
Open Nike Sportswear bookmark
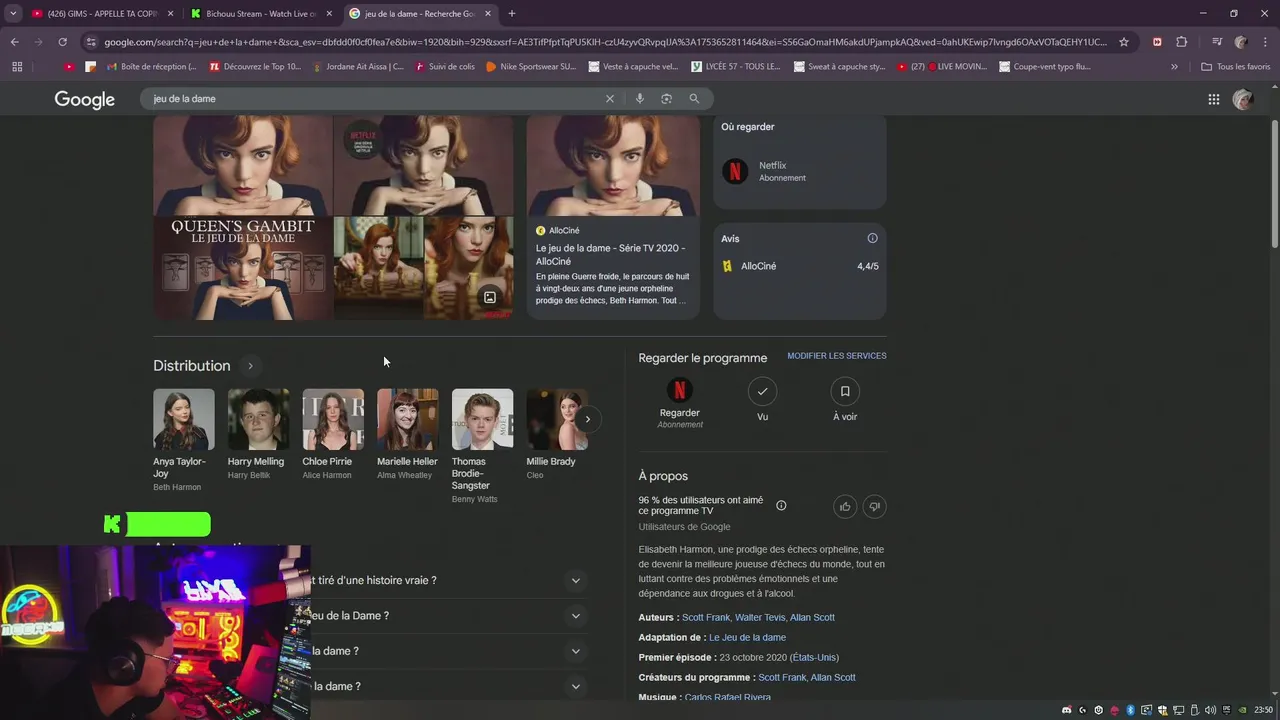pos(531,67)
